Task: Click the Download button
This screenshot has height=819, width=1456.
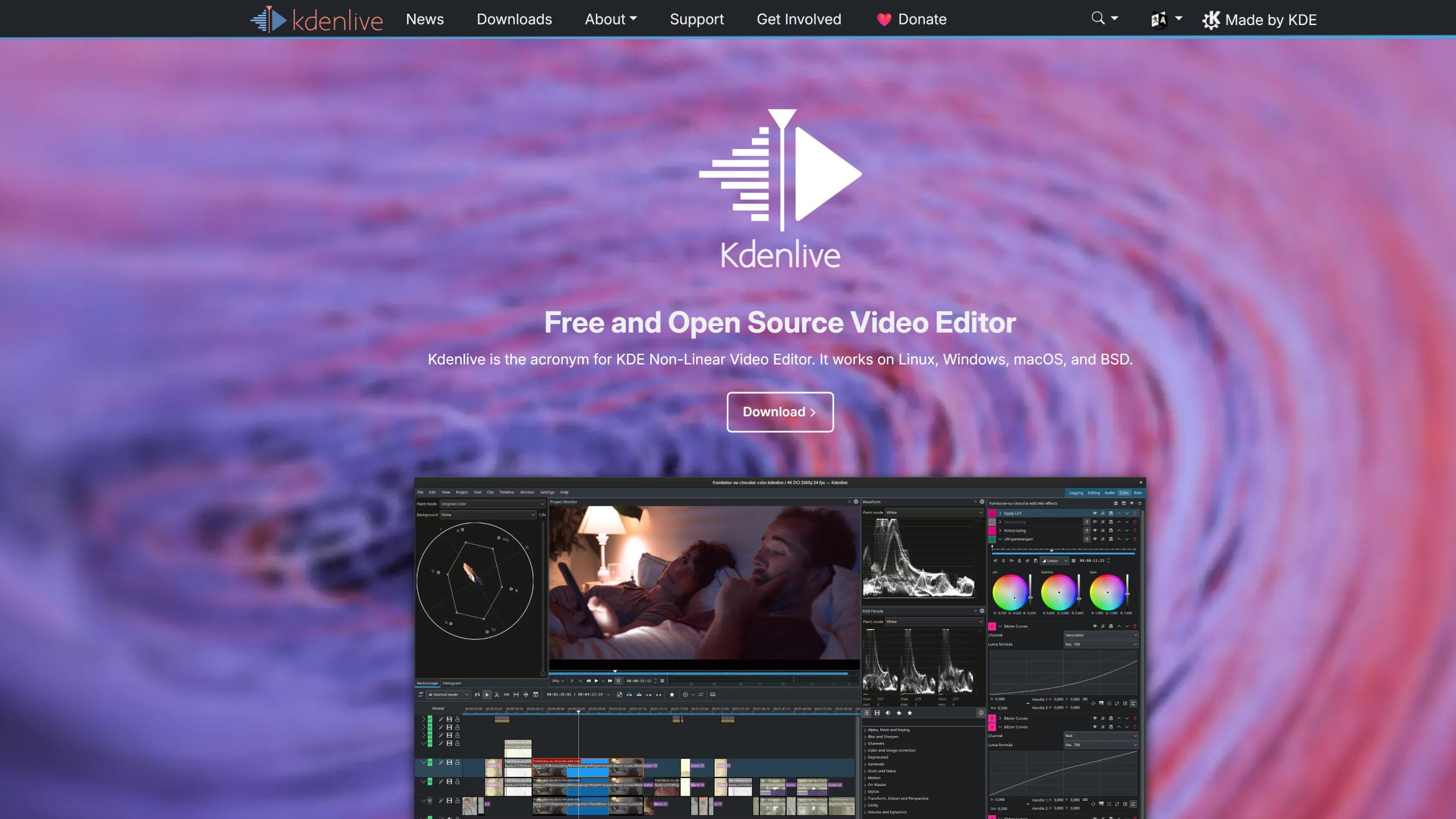Action: pyautogui.click(x=780, y=412)
